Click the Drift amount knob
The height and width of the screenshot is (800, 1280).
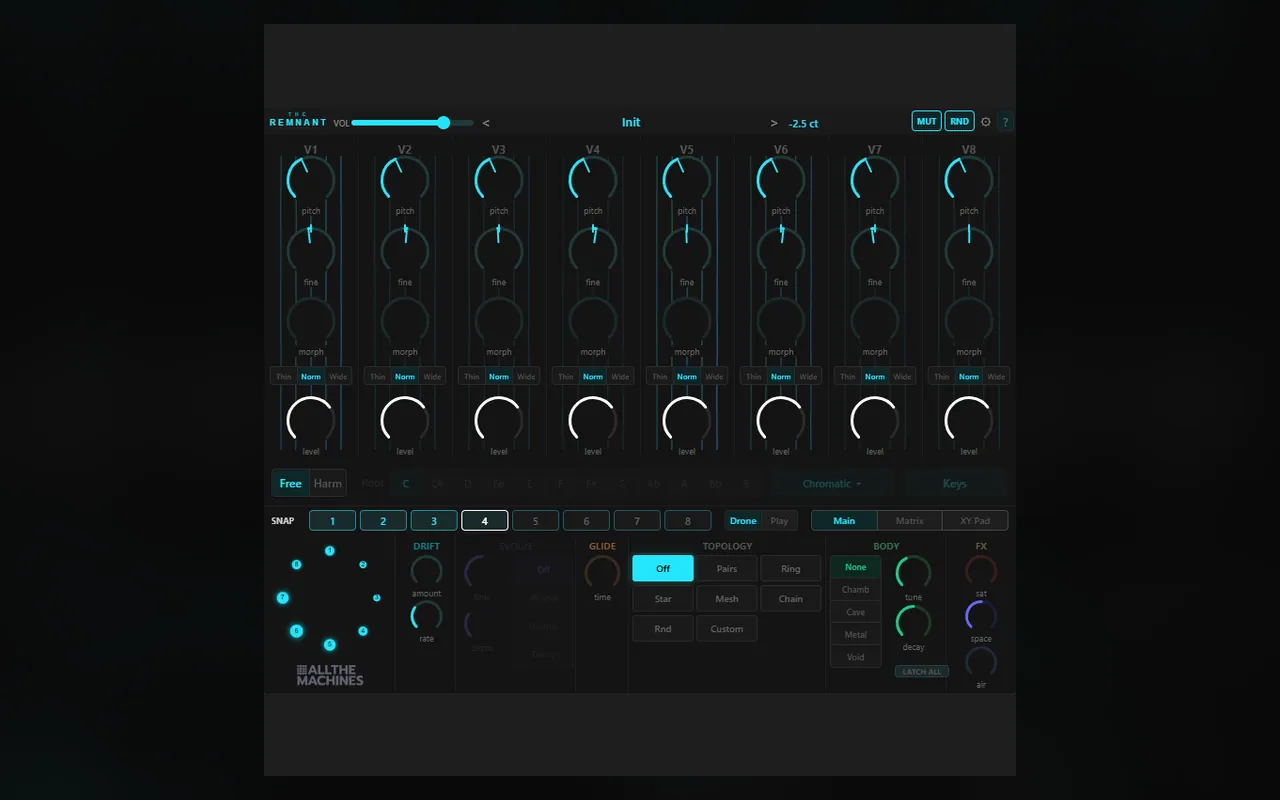(427, 571)
